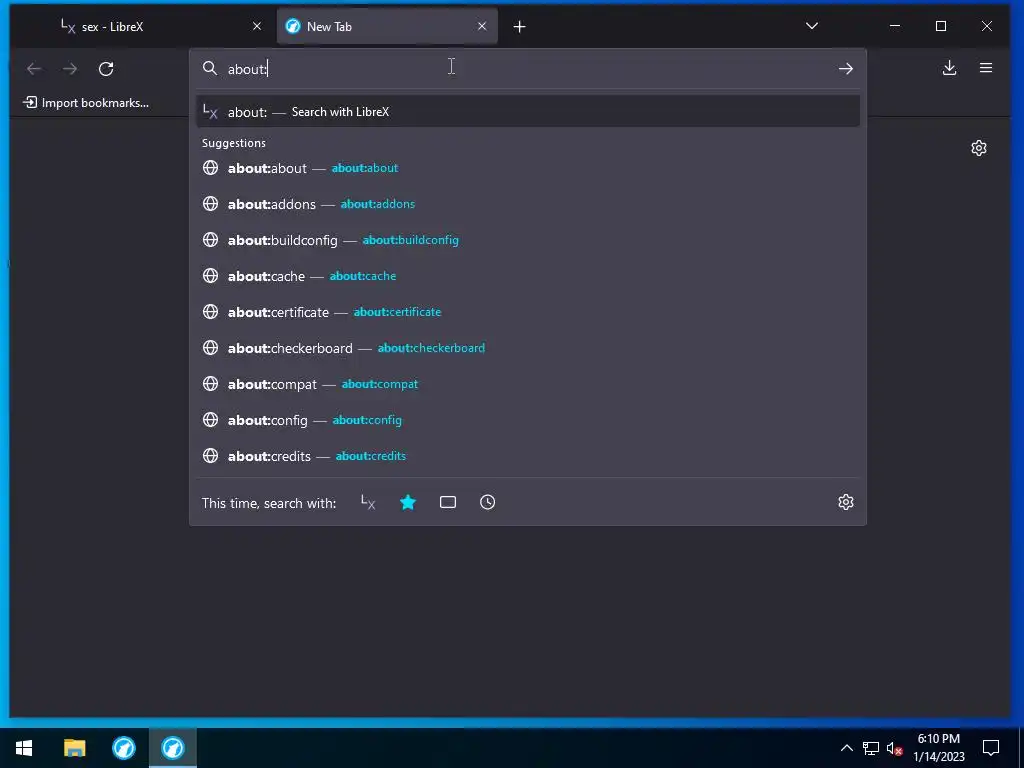Click Import bookmarks button
Screen dimensions: 1024x768
click(86, 103)
